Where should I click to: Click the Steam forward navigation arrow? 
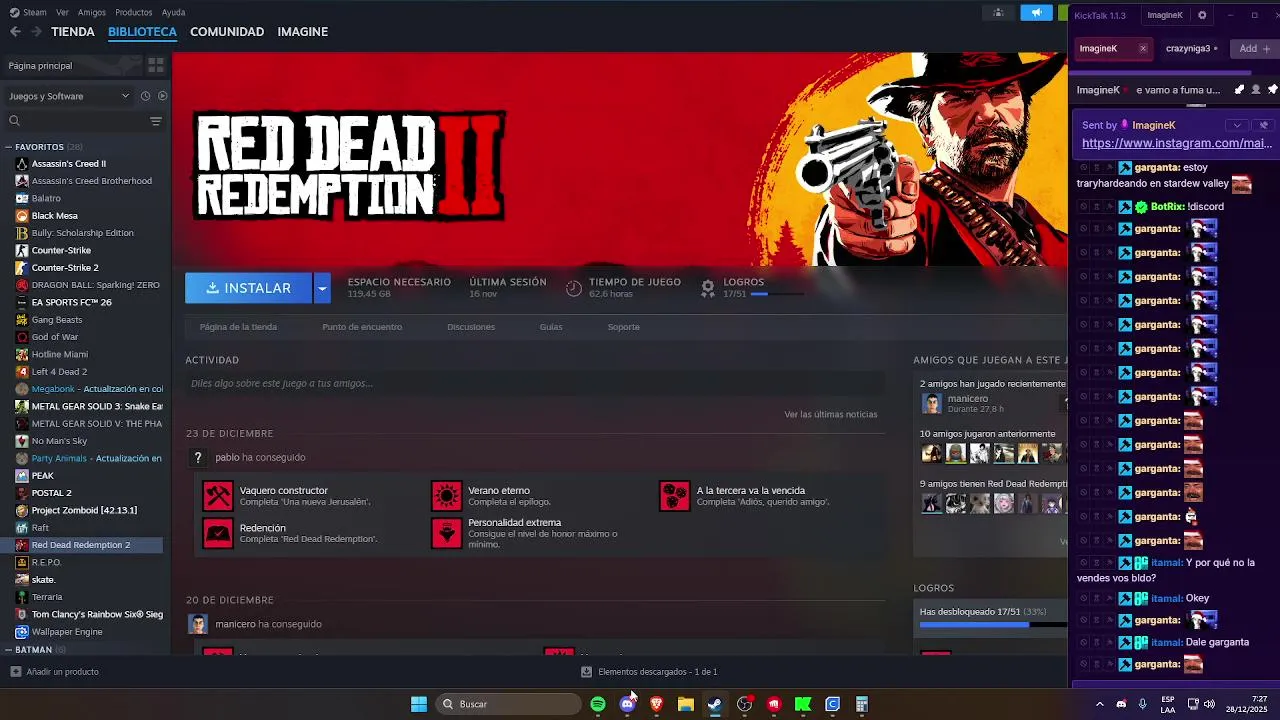[36, 32]
